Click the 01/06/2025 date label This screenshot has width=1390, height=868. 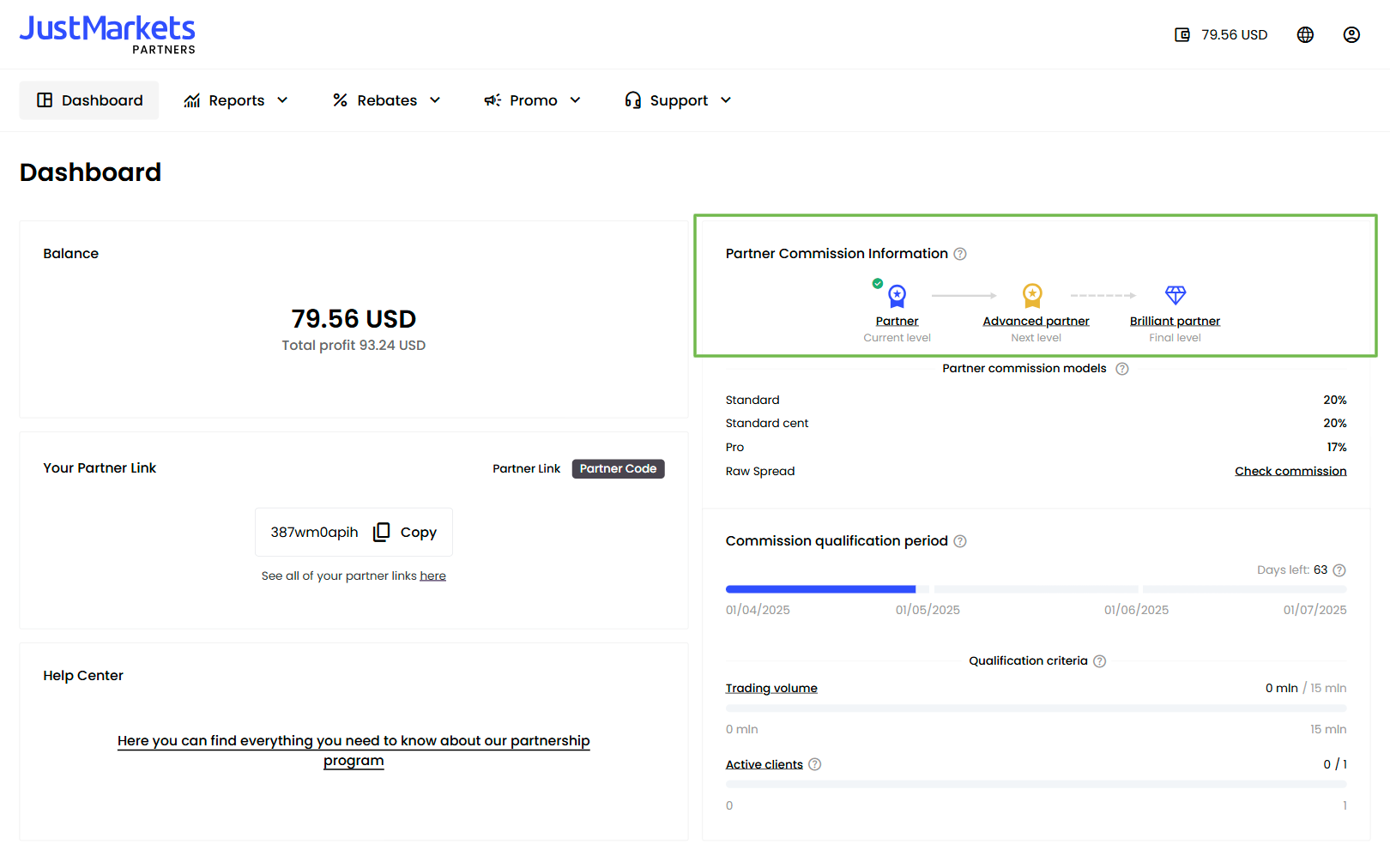(1136, 610)
